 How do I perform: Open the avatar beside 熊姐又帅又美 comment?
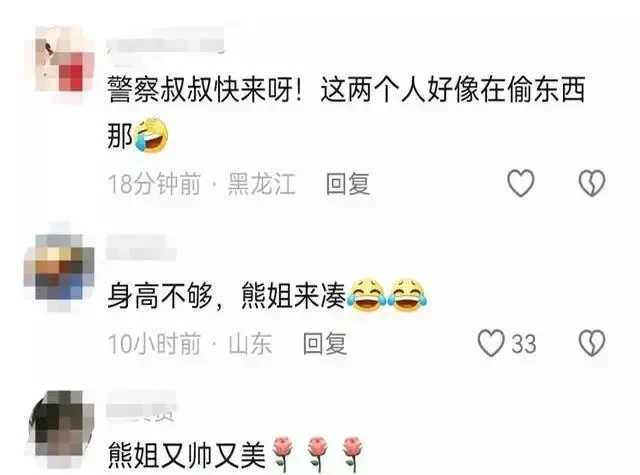pyautogui.click(x=61, y=428)
